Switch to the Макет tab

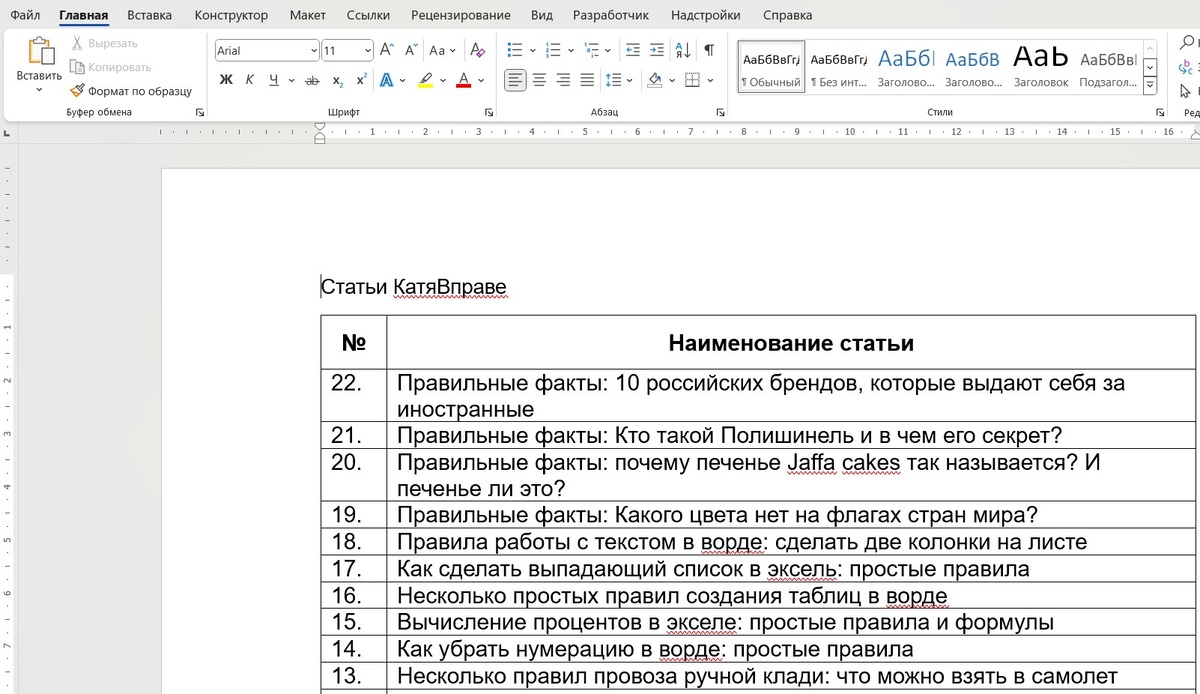(307, 15)
